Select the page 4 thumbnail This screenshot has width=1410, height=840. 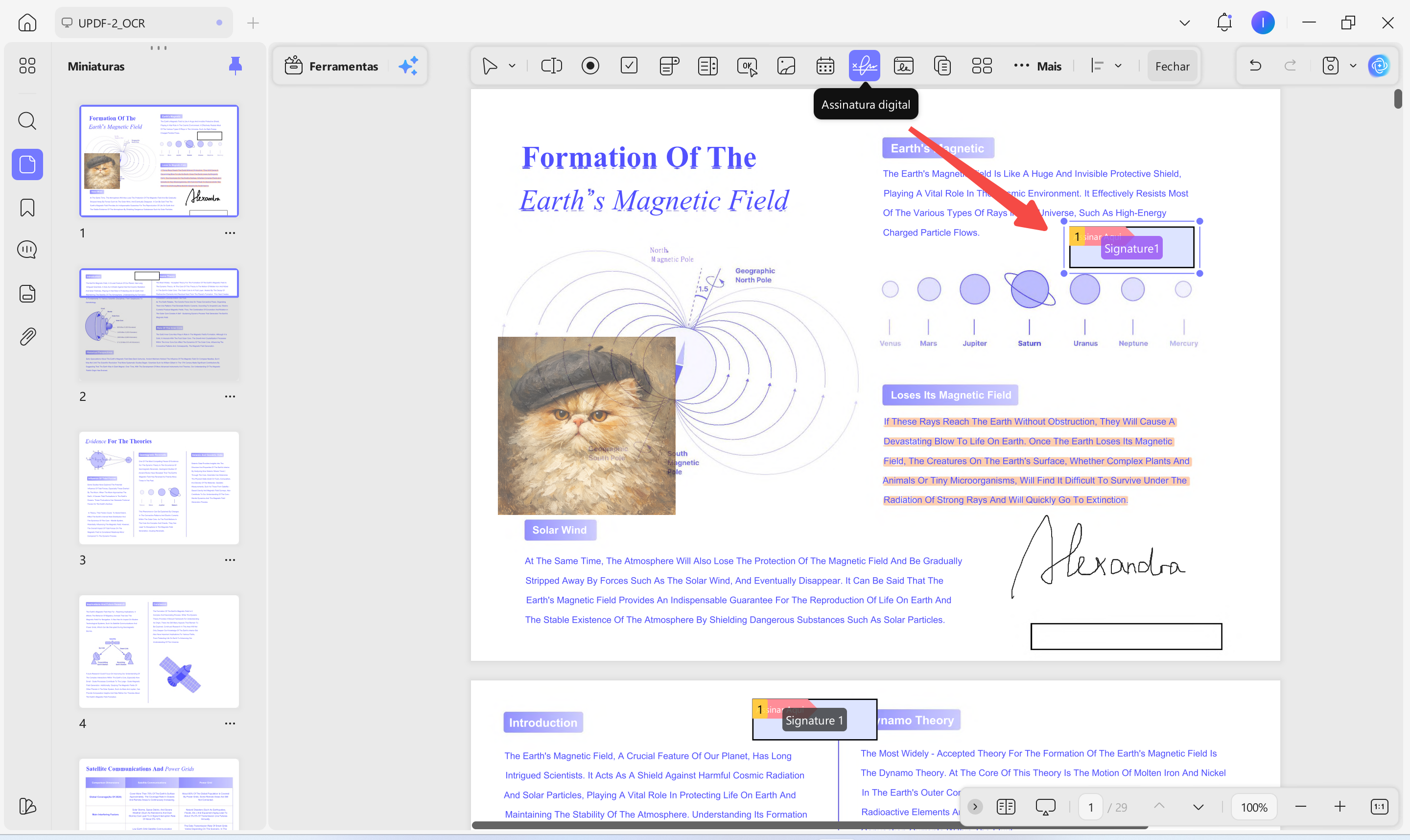click(x=159, y=652)
